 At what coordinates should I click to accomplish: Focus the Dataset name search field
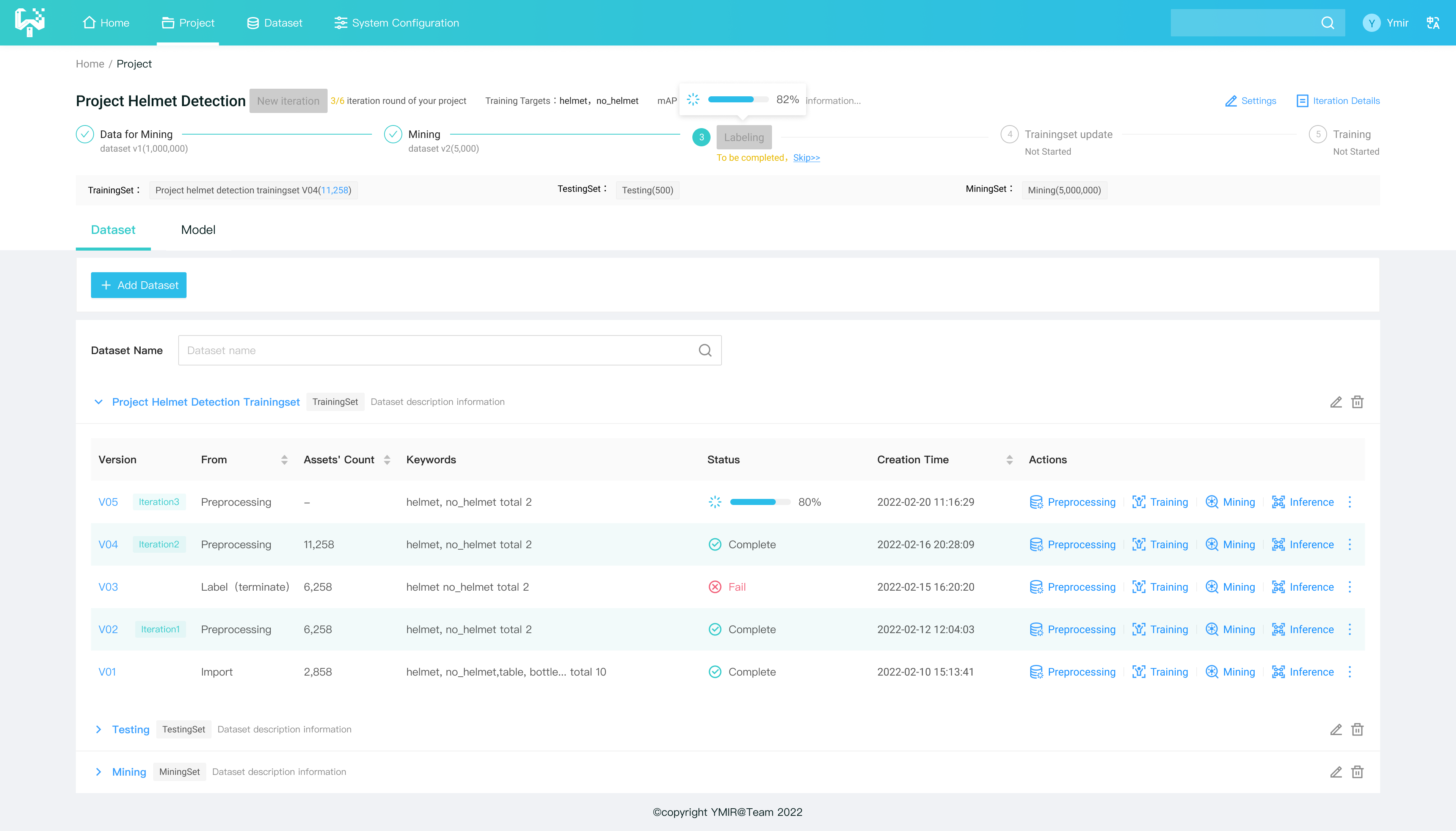[x=450, y=350]
